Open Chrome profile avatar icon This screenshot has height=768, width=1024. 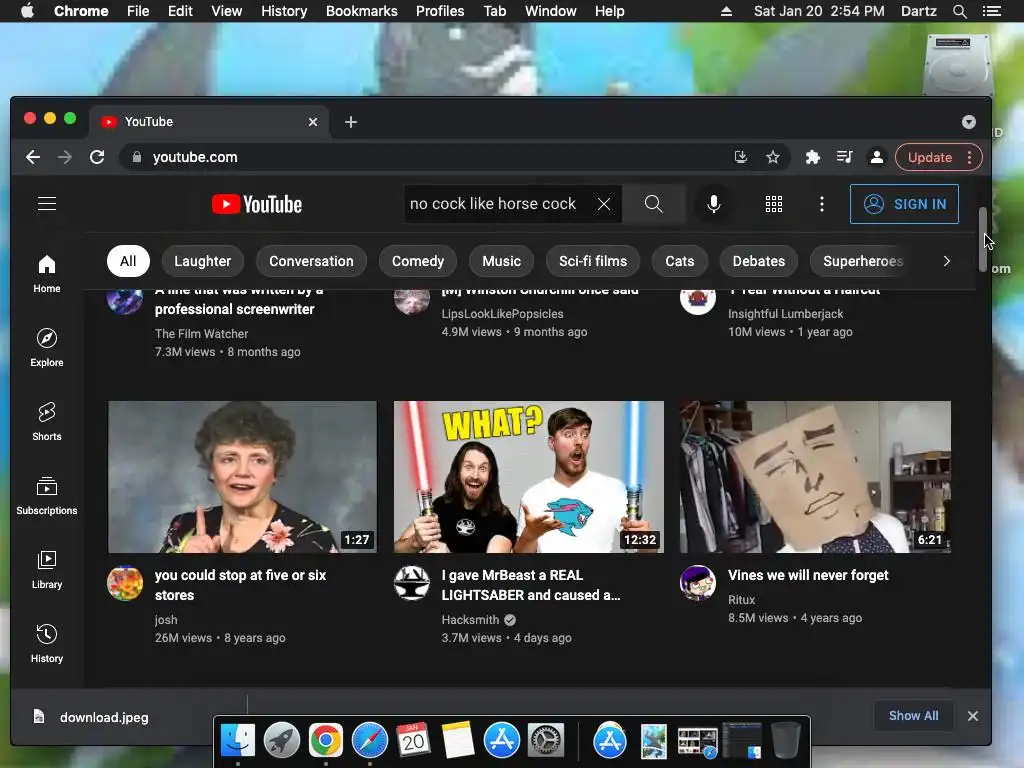(876, 157)
